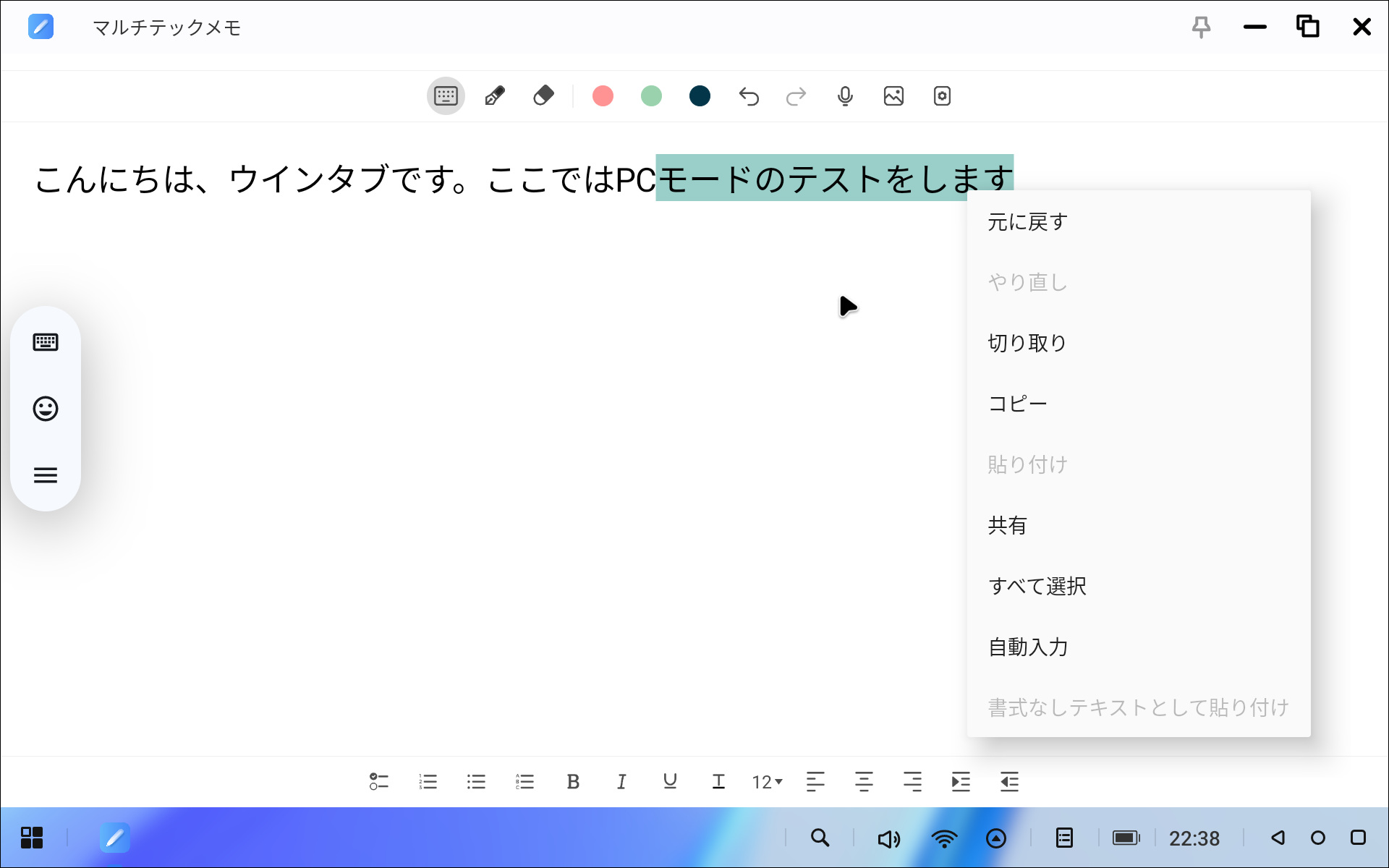Start voice recording with microphone icon
This screenshot has height=868, width=1389.
coord(845,96)
